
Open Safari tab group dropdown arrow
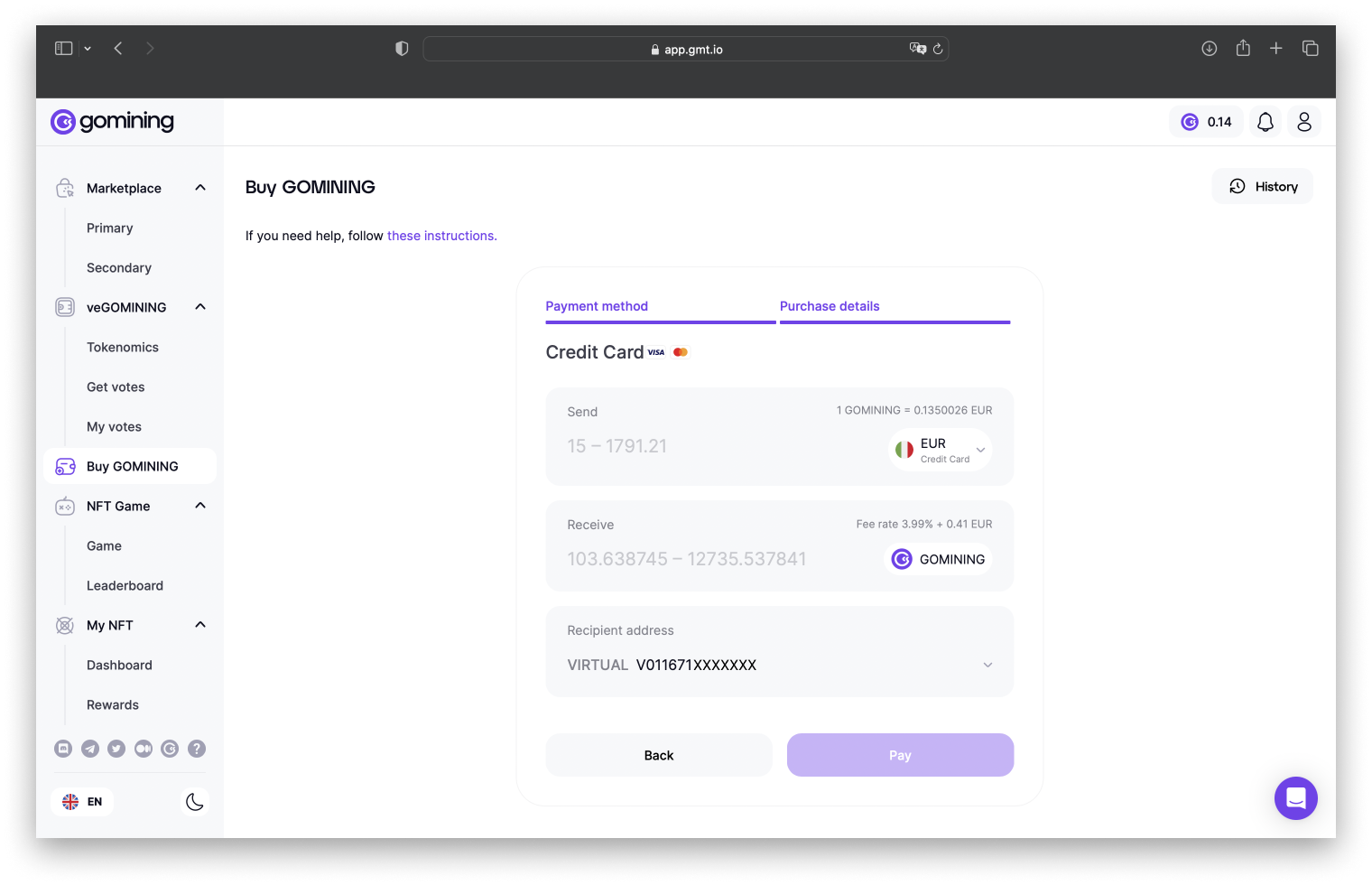88,49
